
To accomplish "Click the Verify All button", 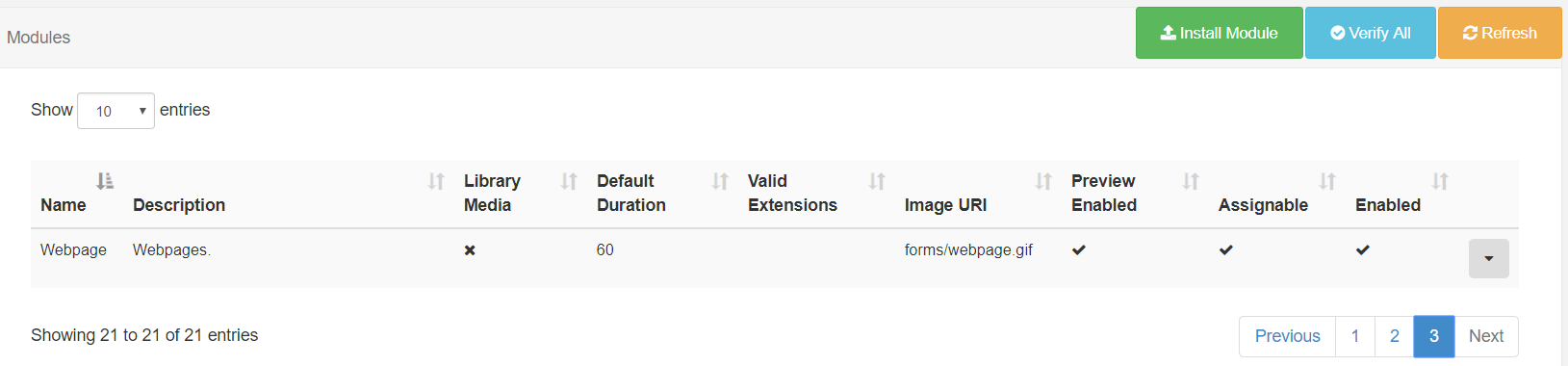I will tap(1371, 33).
